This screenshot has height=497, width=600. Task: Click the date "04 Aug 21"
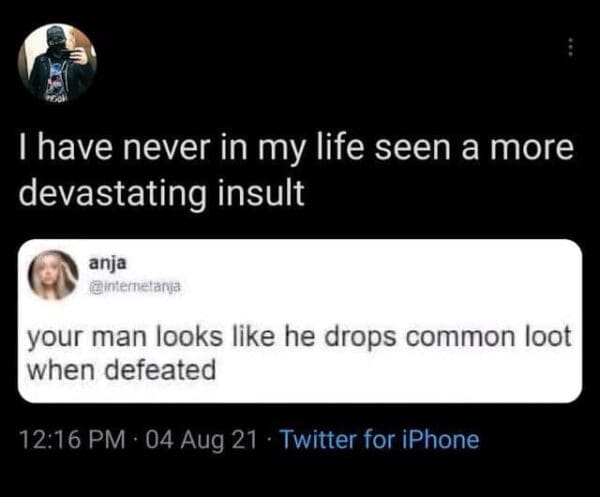(197, 439)
